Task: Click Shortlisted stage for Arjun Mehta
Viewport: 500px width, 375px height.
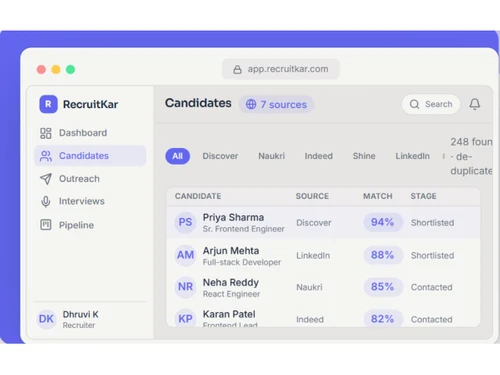Action: pos(432,256)
